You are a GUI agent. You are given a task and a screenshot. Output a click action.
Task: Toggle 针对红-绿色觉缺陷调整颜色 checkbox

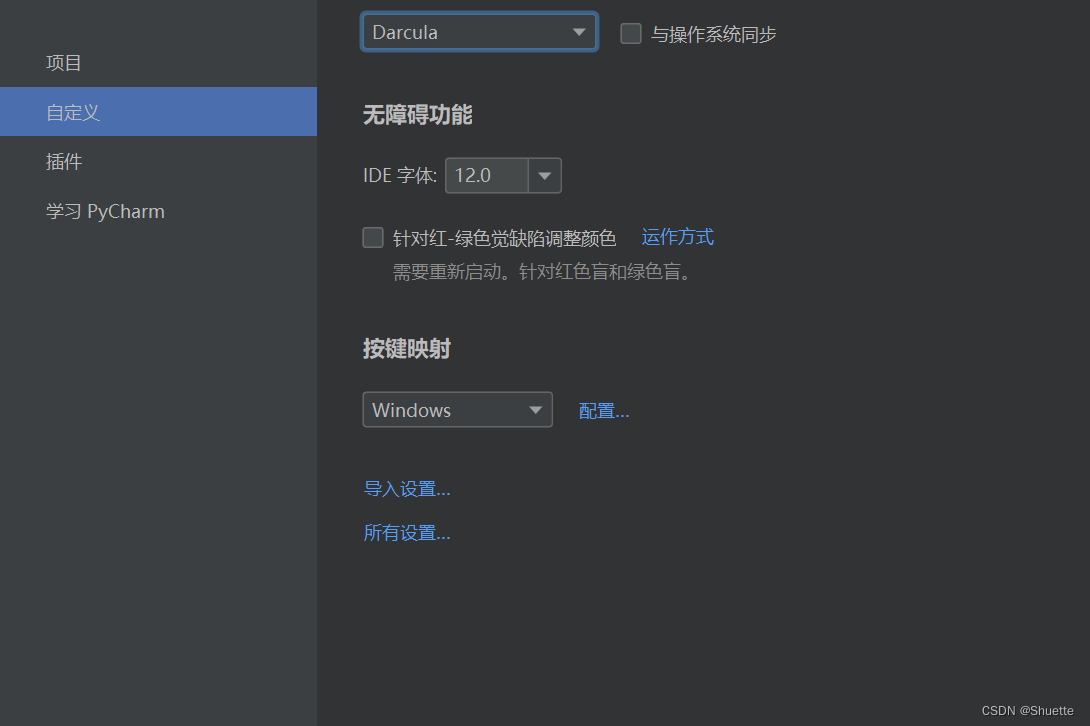pyautogui.click(x=373, y=238)
